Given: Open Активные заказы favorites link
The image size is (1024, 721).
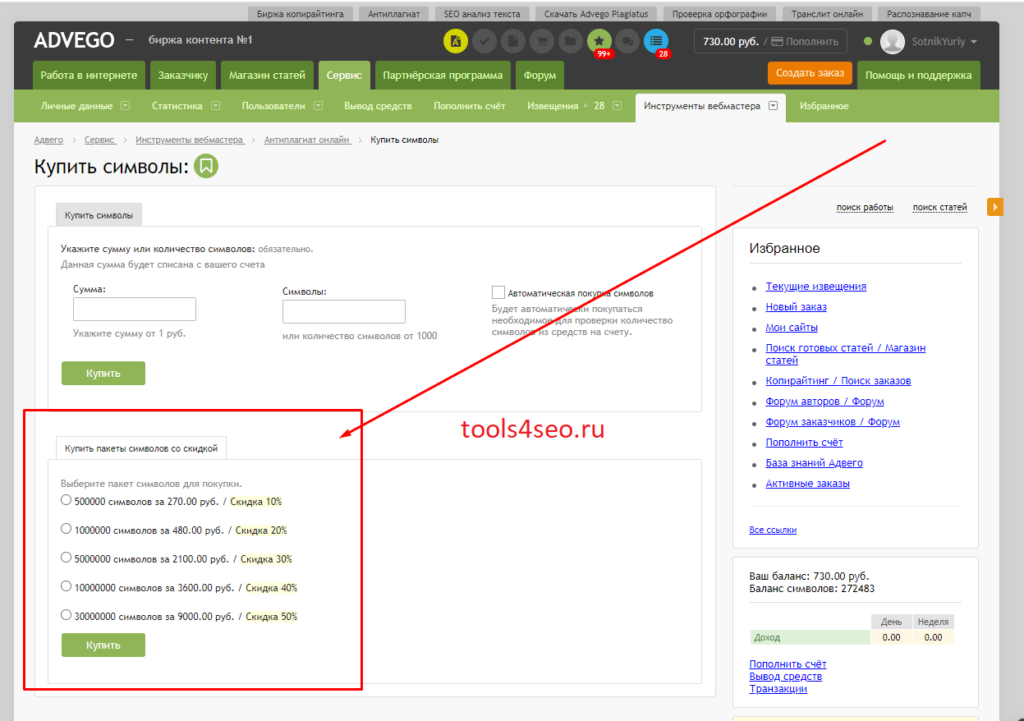Looking at the screenshot, I should (x=807, y=483).
